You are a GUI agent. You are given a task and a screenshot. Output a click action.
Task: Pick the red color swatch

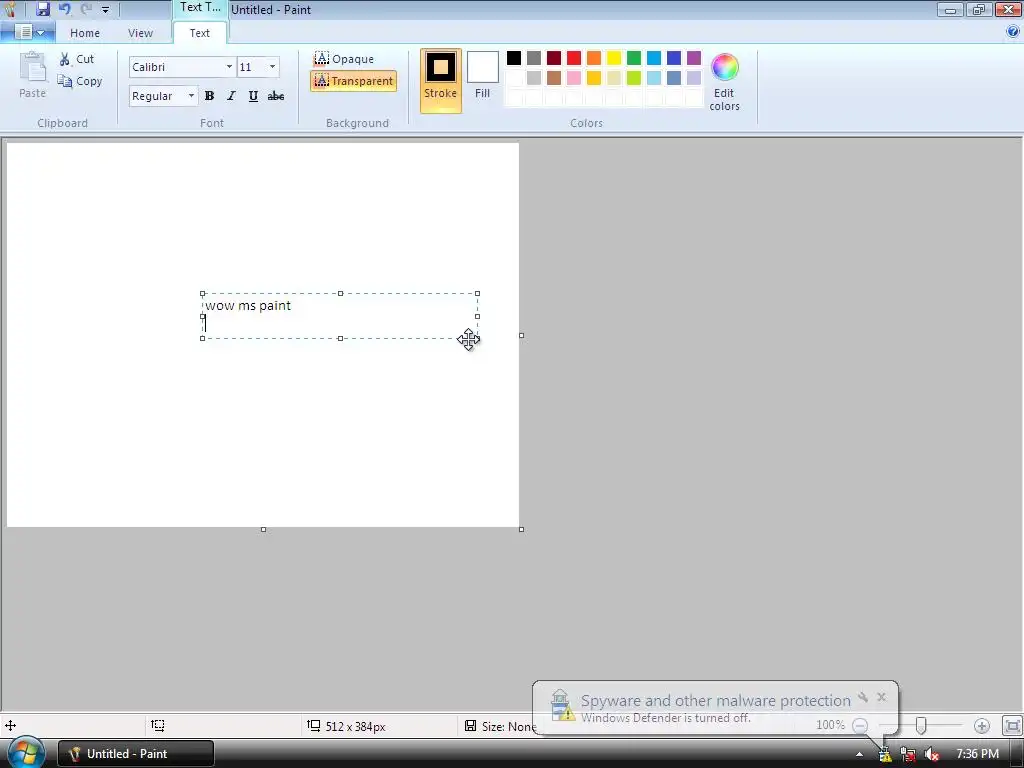coord(574,58)
